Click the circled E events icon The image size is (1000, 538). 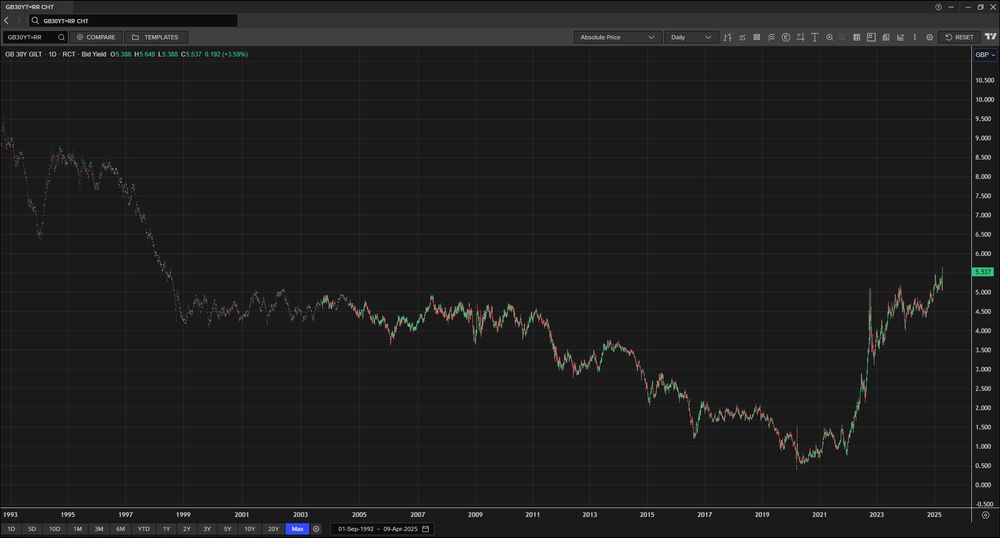pos(786,38)
